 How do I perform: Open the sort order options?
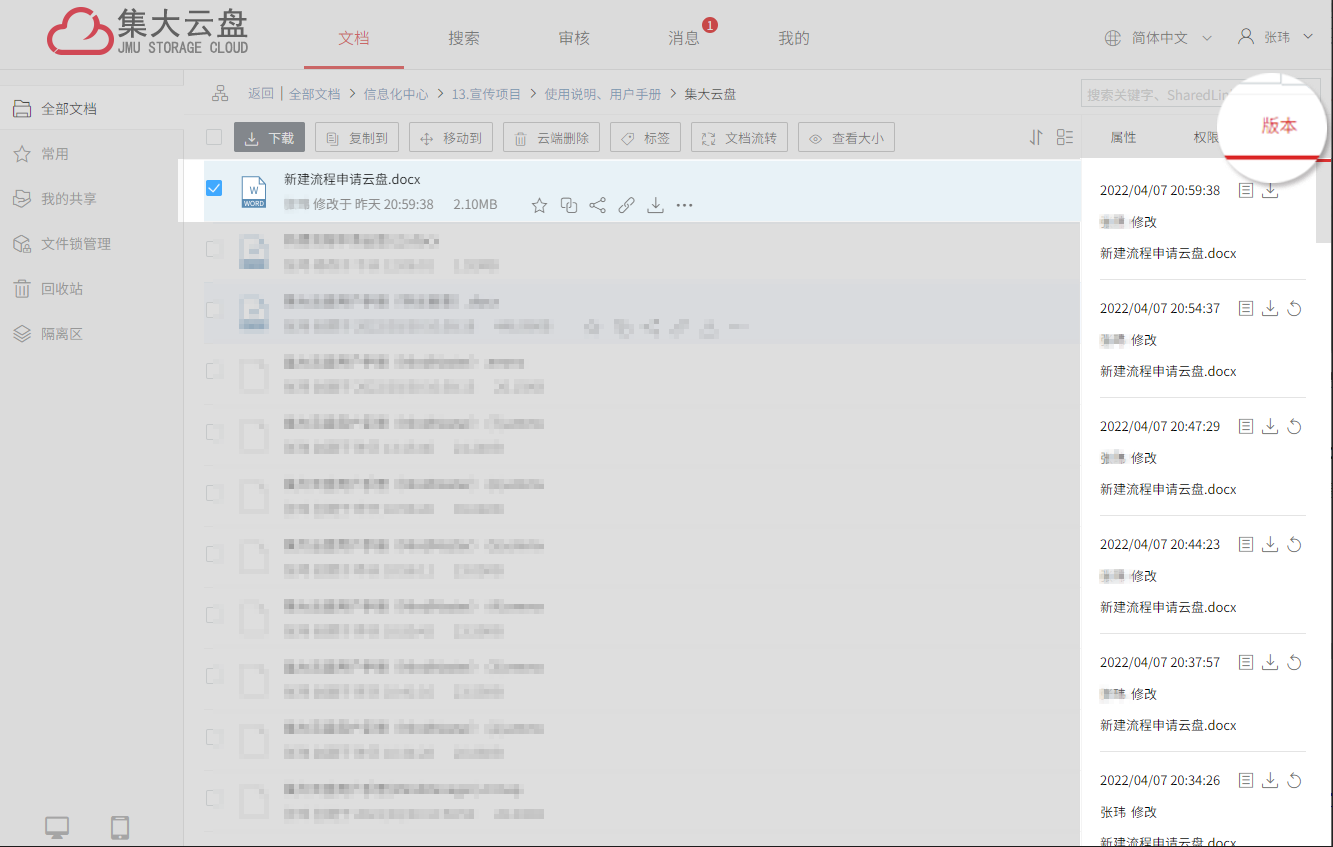point(1036,138)
